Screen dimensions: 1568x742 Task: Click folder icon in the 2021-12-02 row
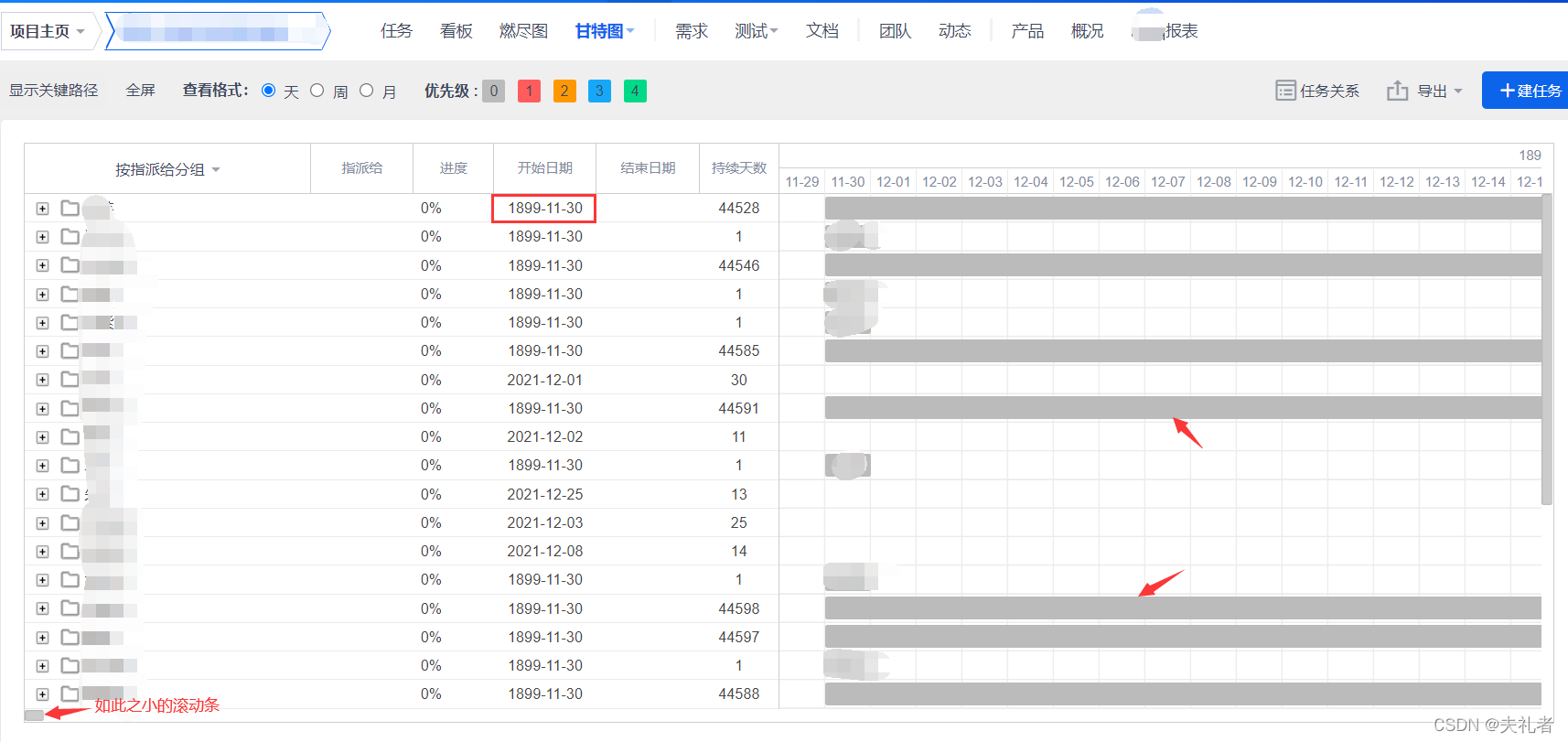pos(70,436)
